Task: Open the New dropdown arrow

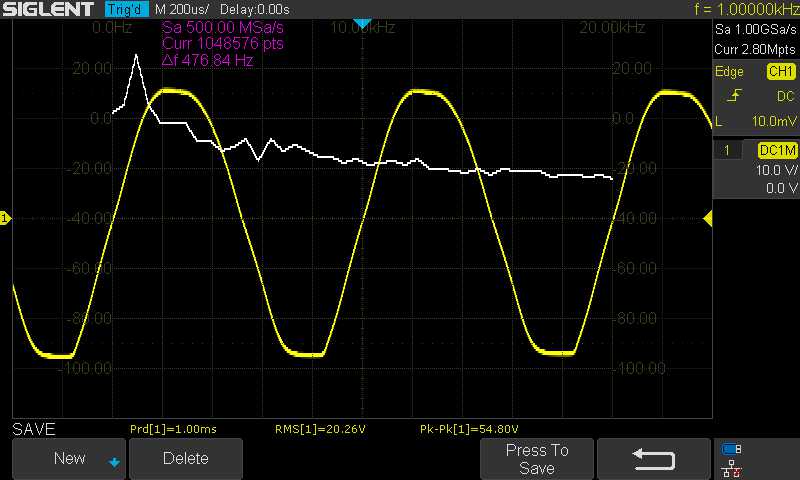Action: click(114, 462)
